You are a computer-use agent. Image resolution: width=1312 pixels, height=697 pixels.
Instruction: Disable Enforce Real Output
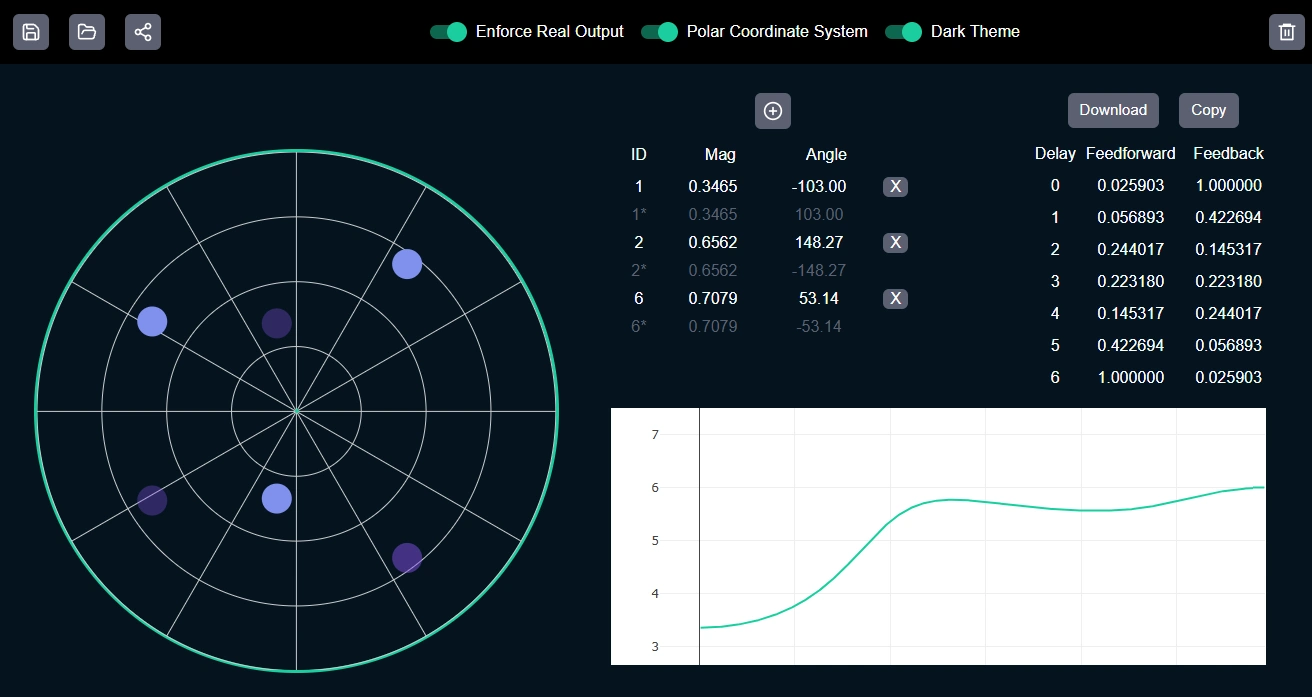pos(449,31)
